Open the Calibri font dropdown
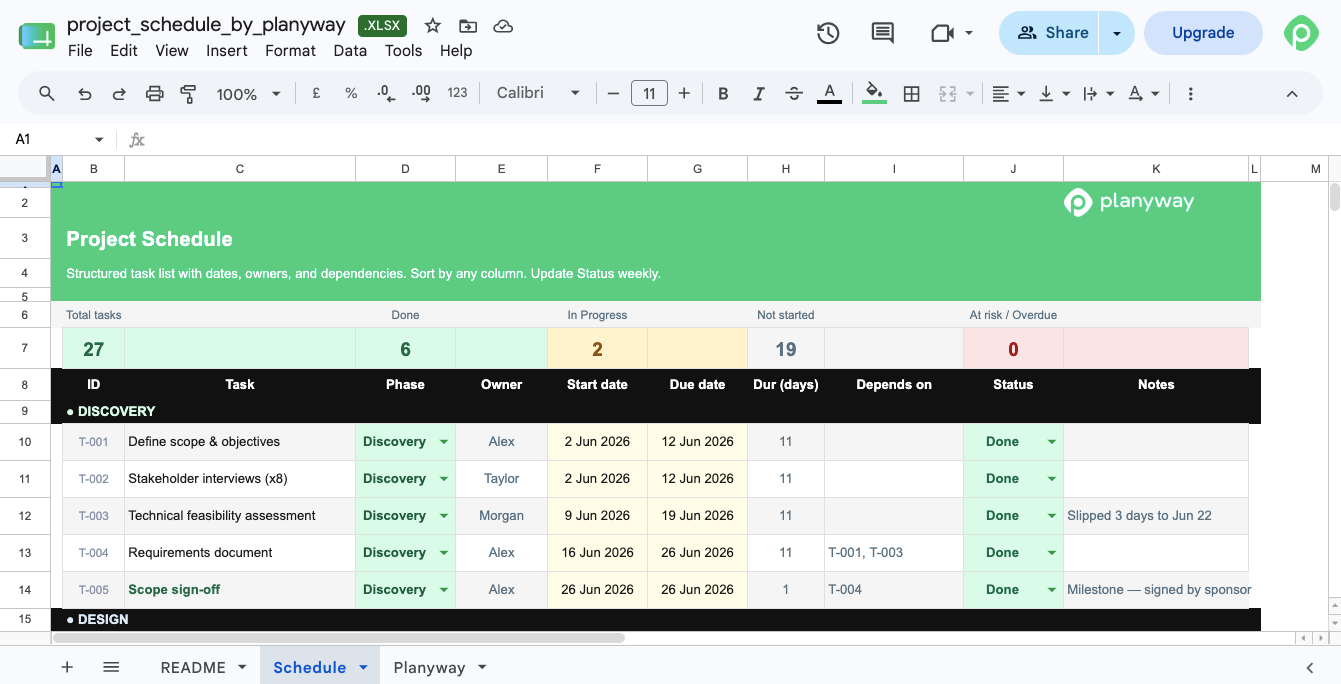Image resolution: width=1341 pixels, height=684 pixels. click(538, 93)
